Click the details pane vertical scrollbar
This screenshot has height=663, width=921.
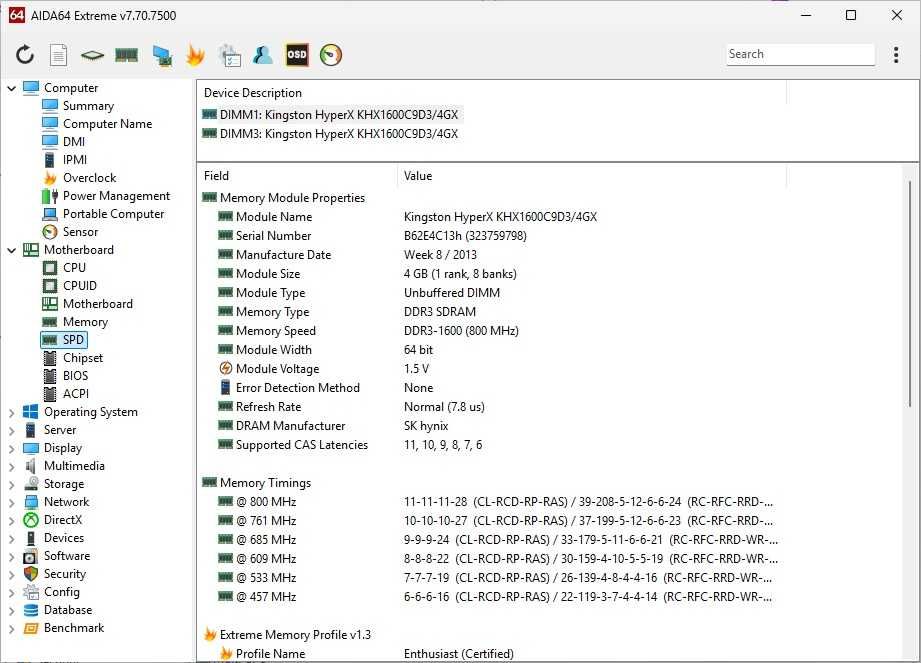tap(910, 294)
